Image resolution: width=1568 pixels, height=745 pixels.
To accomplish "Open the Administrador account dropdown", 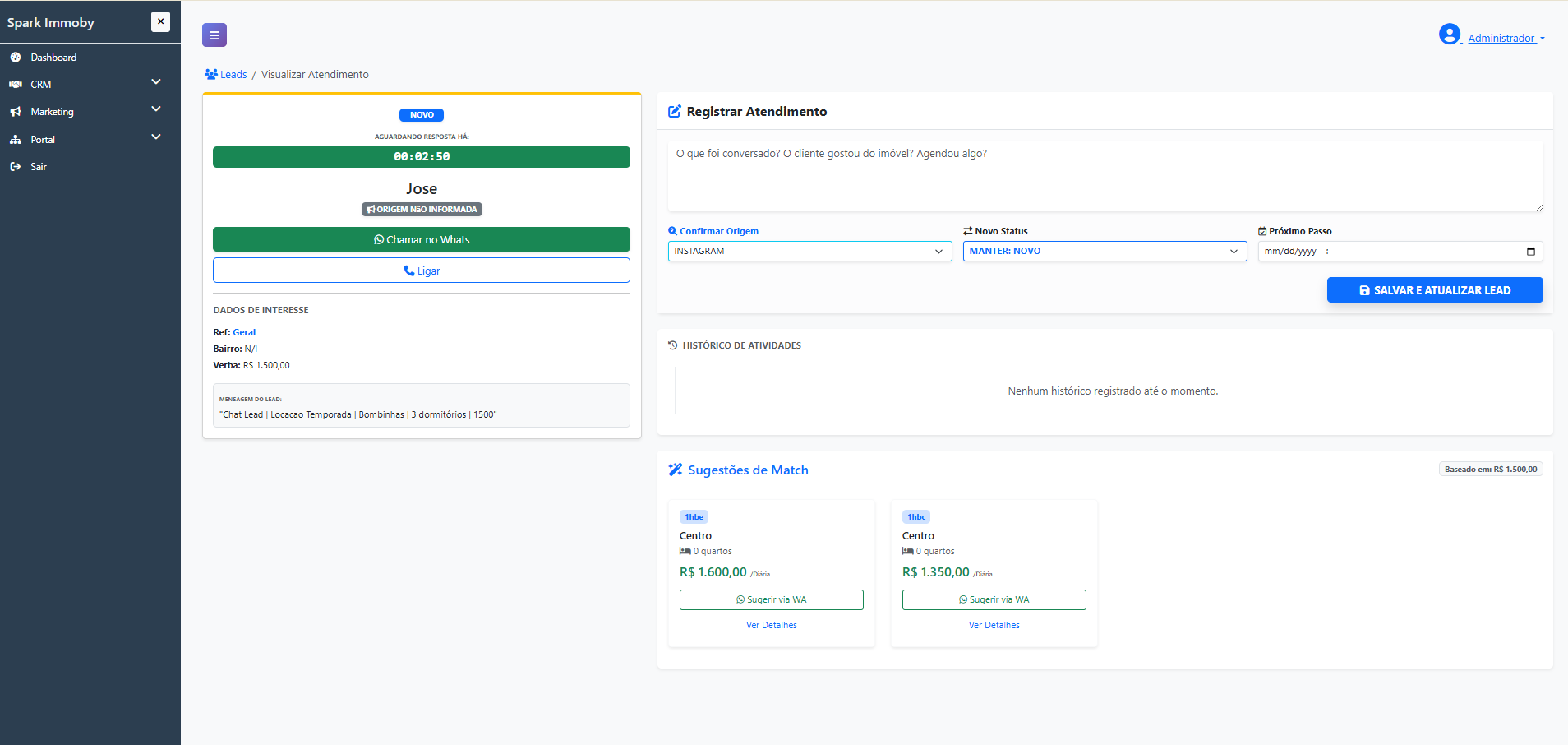I will tap(1506, 39).
